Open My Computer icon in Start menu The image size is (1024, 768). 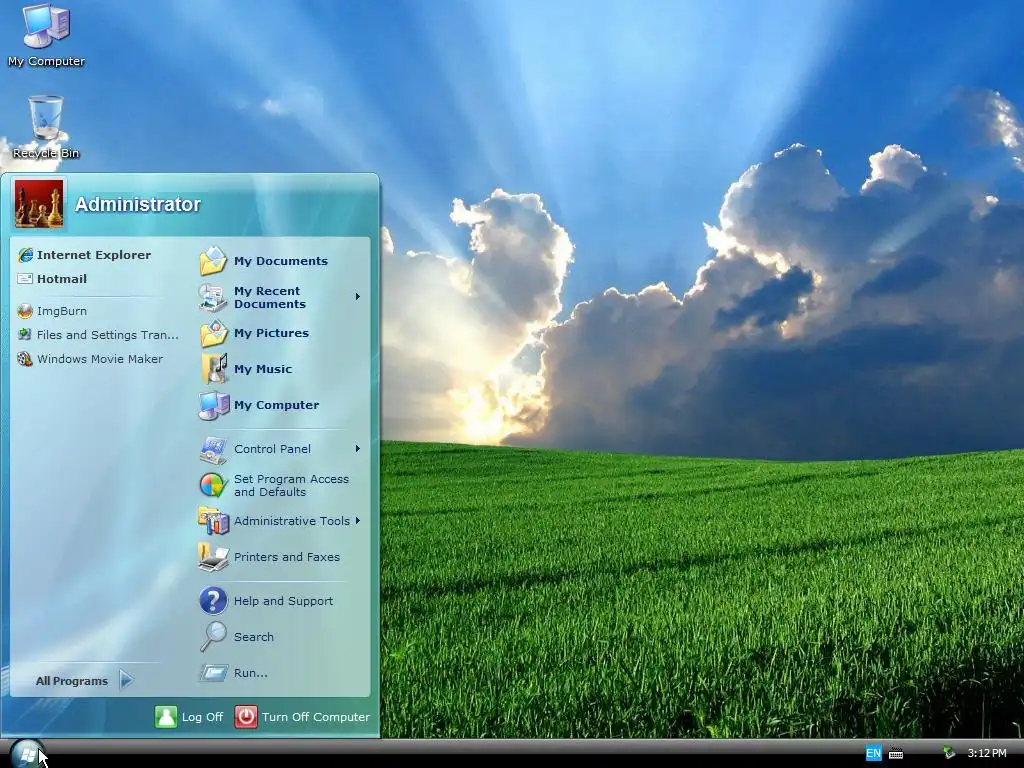tap(213, 405)
